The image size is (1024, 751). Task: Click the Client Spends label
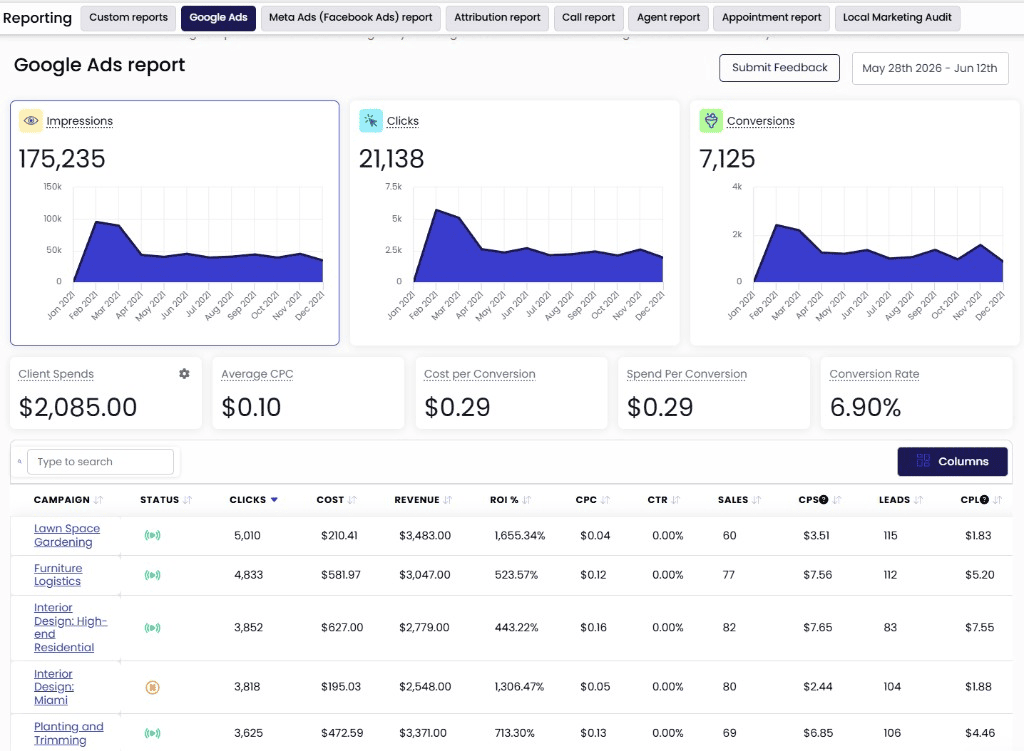[56, 374]
